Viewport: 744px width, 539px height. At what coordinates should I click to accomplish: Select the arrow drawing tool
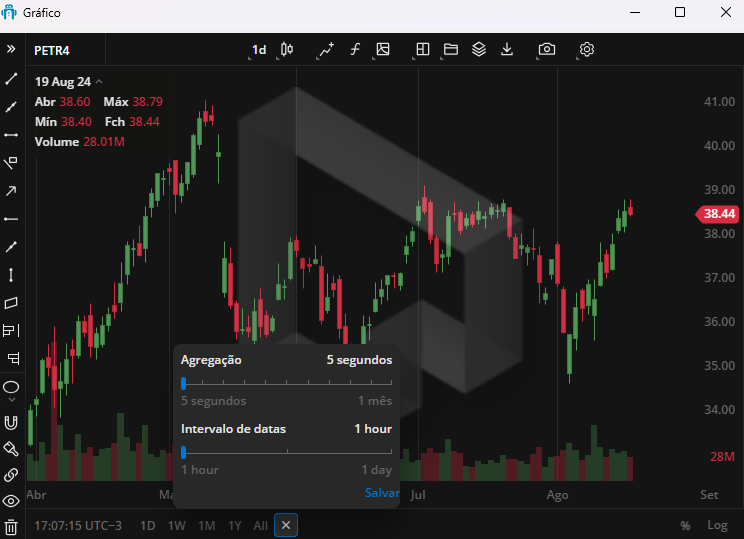click(x=11, y=191)
